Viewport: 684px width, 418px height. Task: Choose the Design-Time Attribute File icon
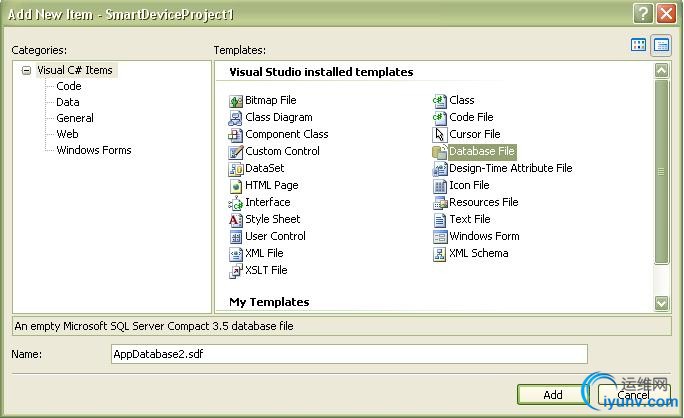(x=440, y=169)
